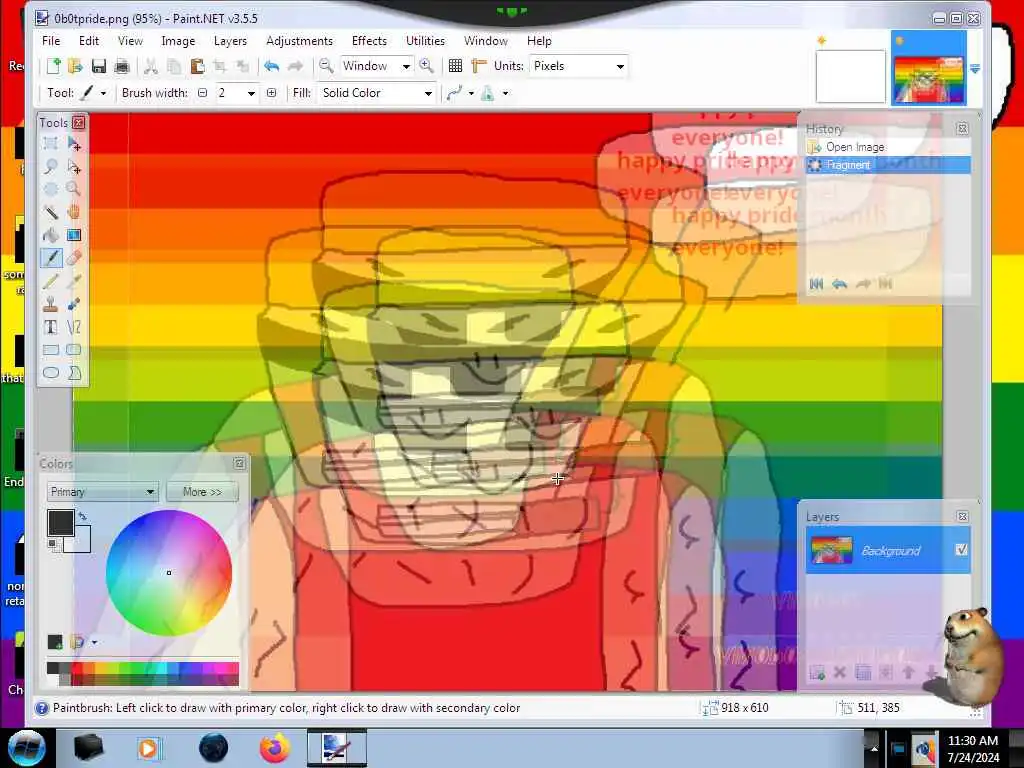Increase brush width with plus button
The height and width of the screenshot is (768, 1024).
tap(272, 93)
